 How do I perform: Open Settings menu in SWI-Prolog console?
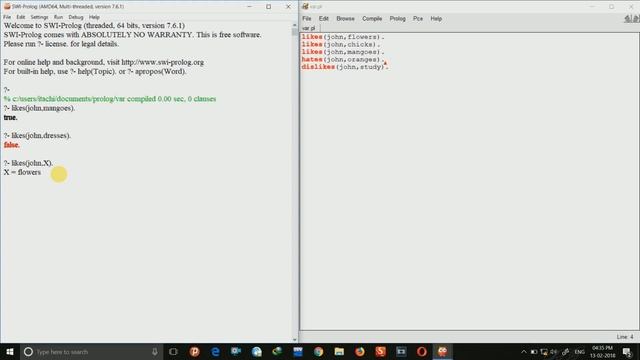tap(40, 17)
